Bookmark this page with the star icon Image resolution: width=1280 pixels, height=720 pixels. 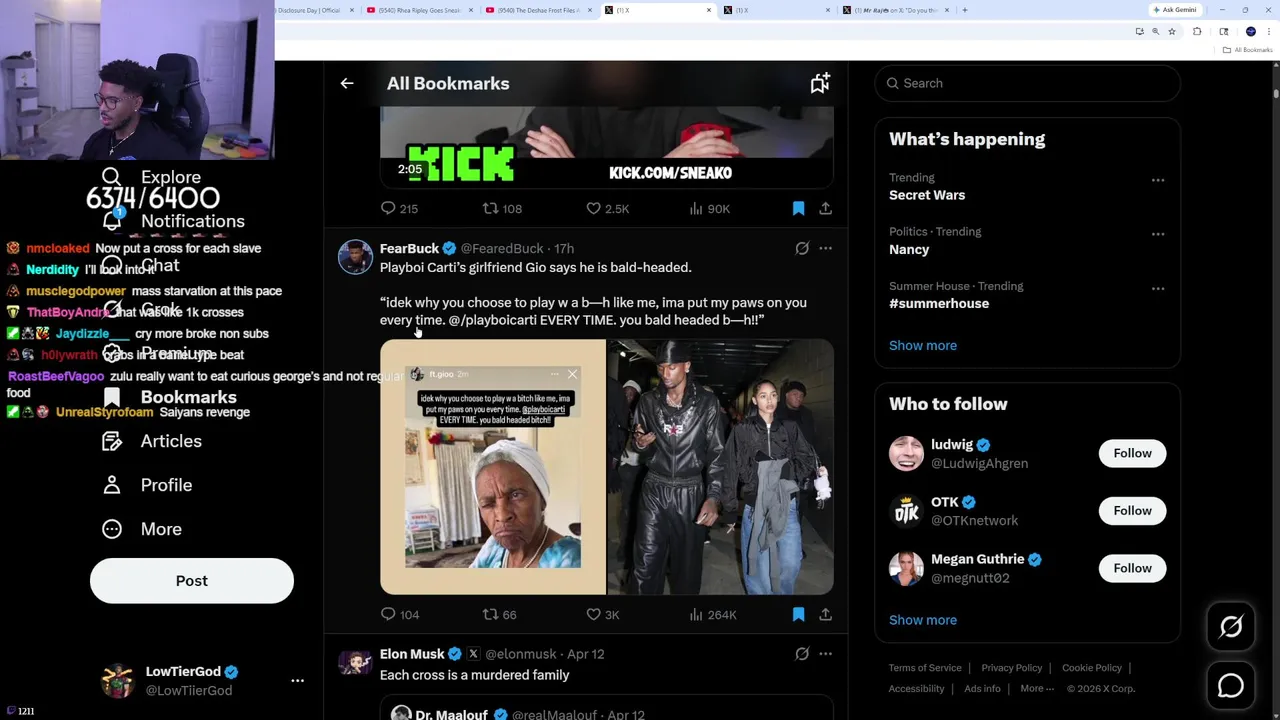click(x=1172, y=32)
